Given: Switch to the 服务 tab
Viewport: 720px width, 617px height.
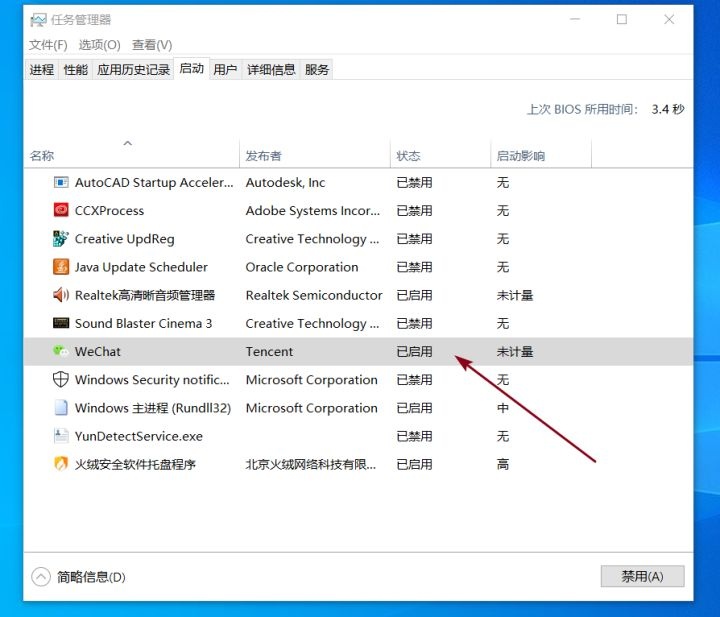Looking at the screenshot, I should point(317,70).
